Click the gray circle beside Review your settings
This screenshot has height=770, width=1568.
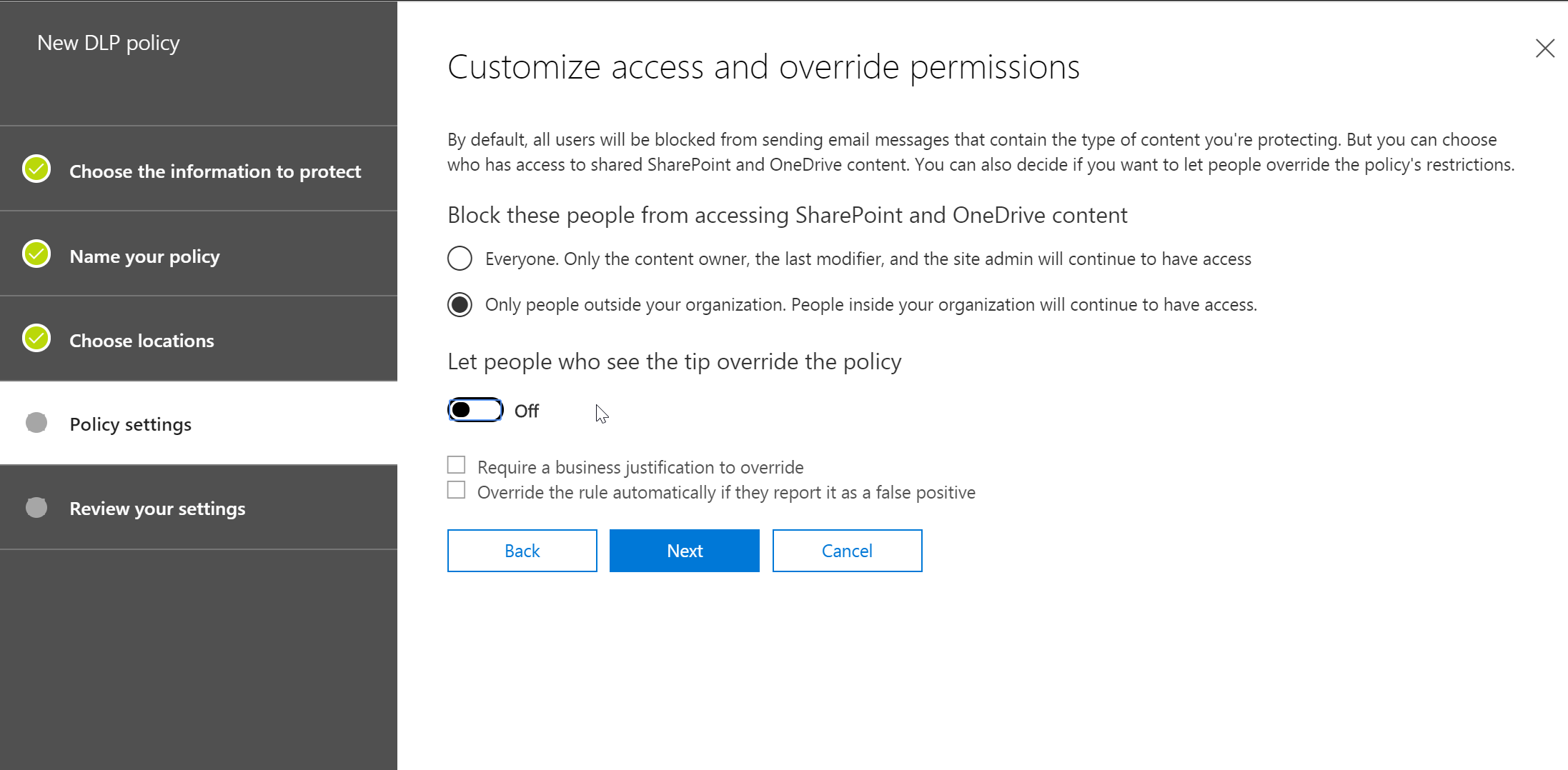36,508
